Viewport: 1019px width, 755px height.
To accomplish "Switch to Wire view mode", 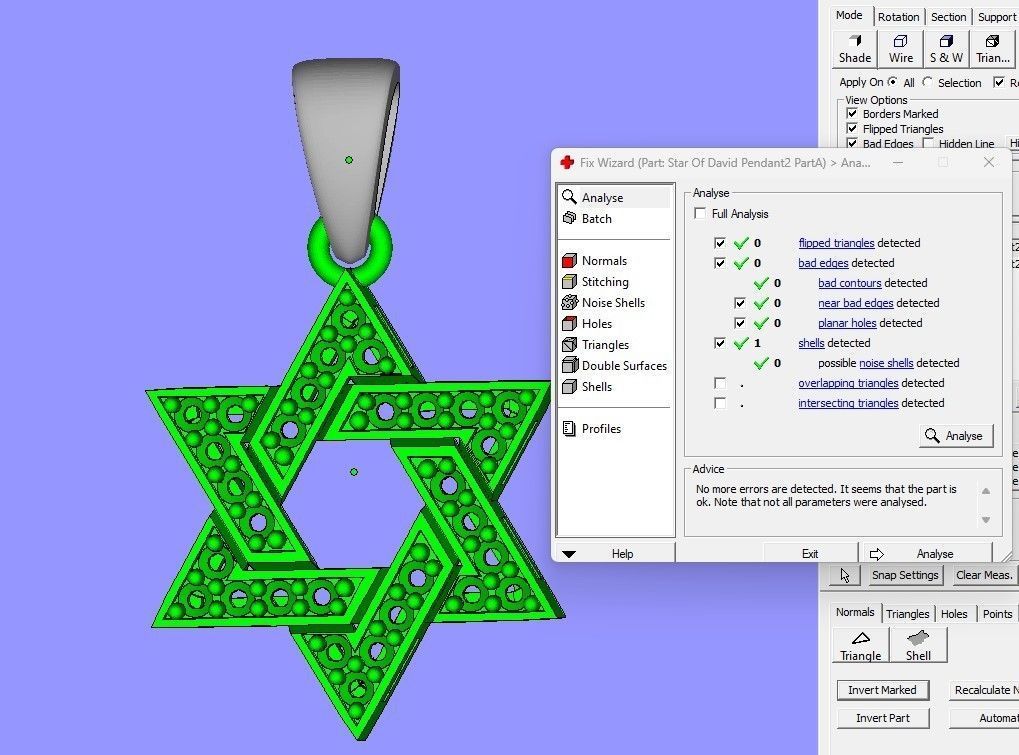I will [901, 49].
